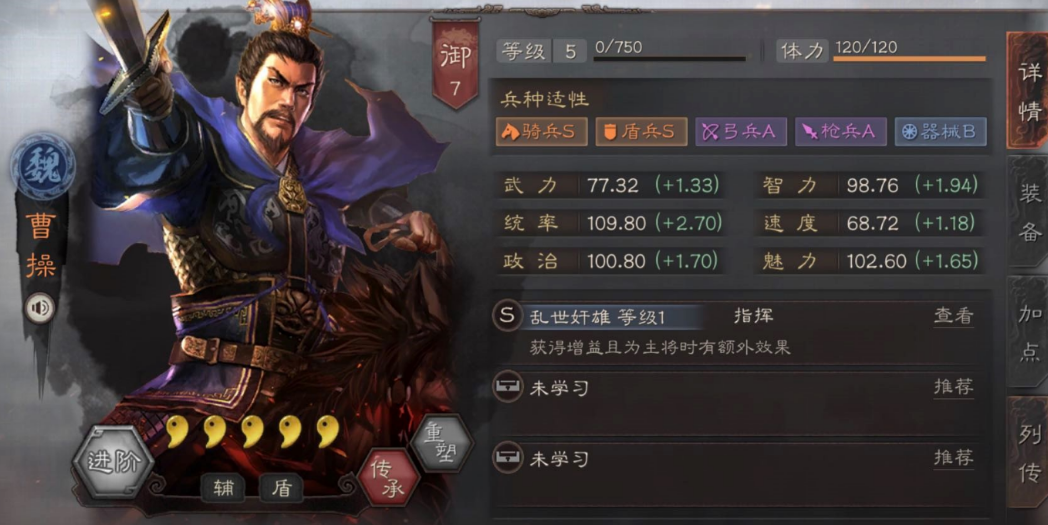Tap the S skill grade icon
The height and width of the screenshot is (525, 1048).
pos(507,316)
